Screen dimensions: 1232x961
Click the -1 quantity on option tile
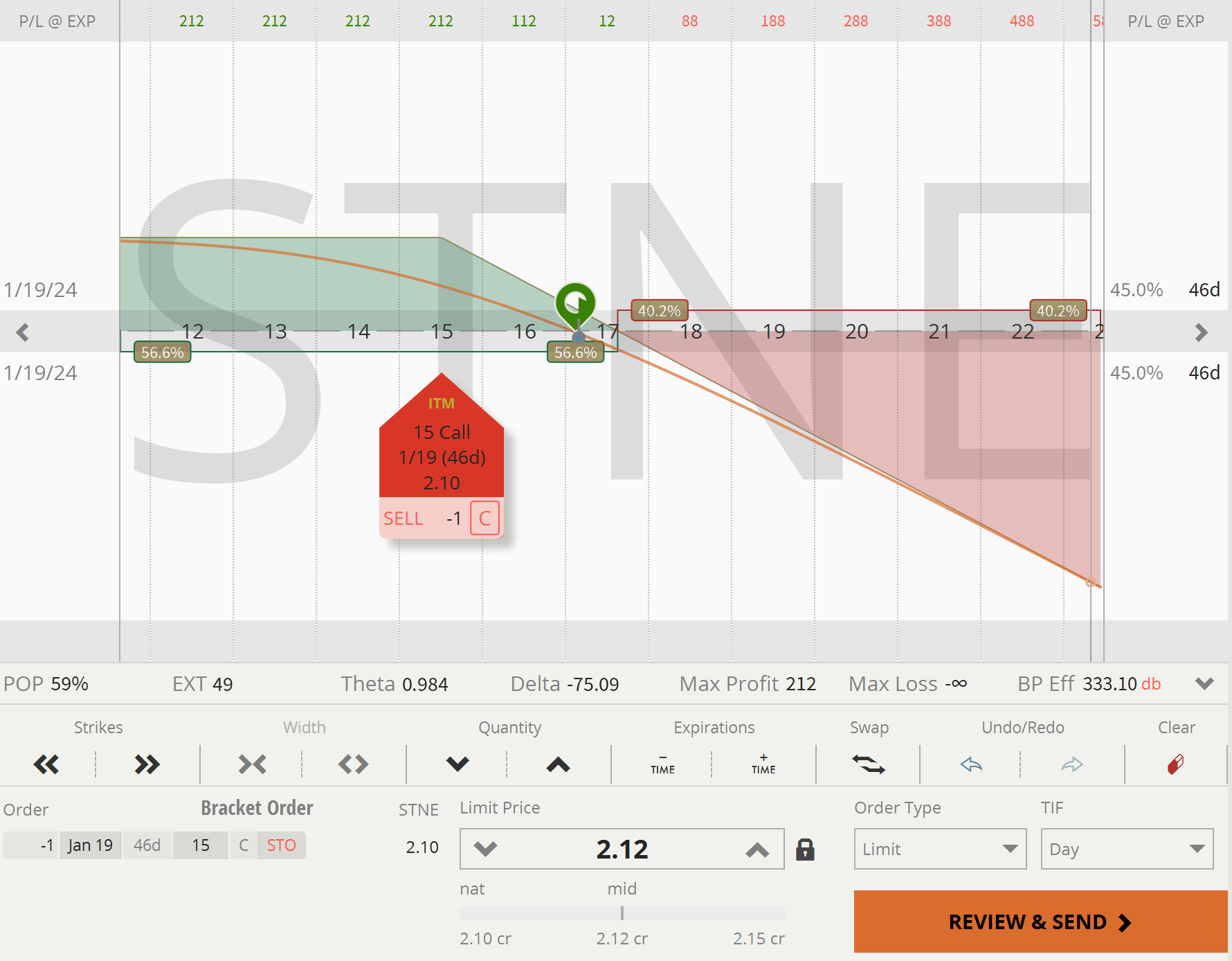click(454, 518)
